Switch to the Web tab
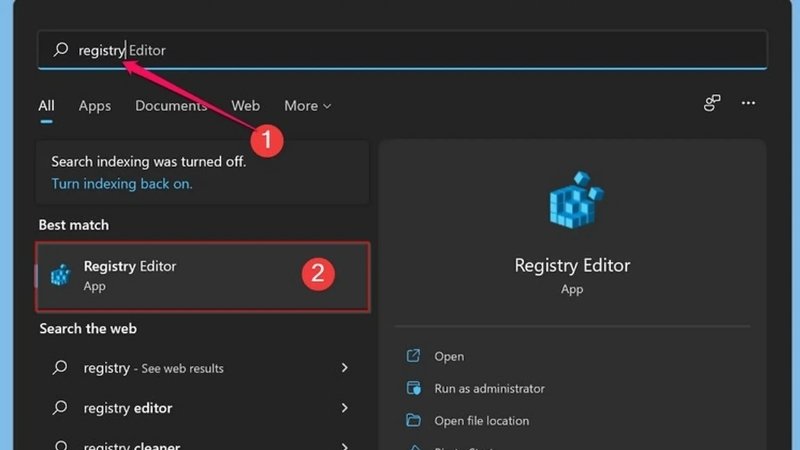This screenshot has height=450, width=800. tap(245, 106)
